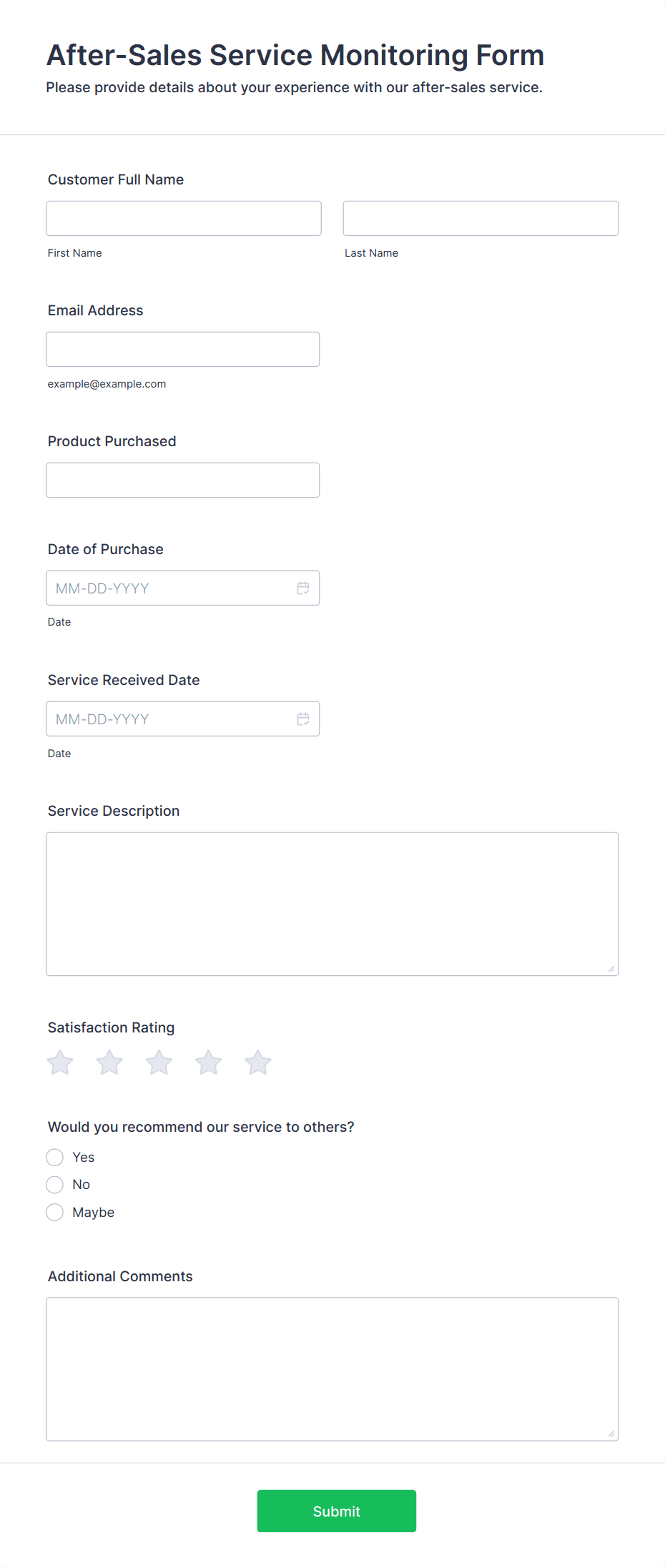The height and width of the screenshot is (1568, 665).
Task: Select No for recommending service
Action: pos(55,1185)
